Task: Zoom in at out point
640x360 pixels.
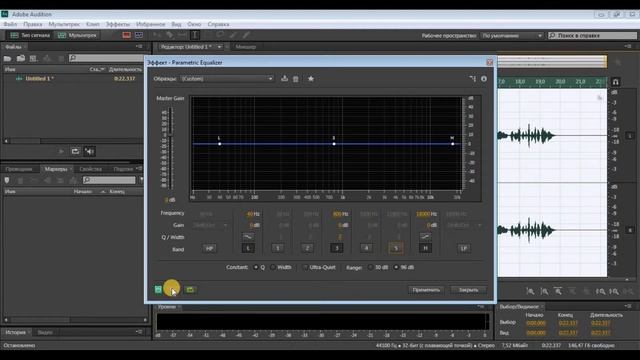Action: (x=614, y=291)
